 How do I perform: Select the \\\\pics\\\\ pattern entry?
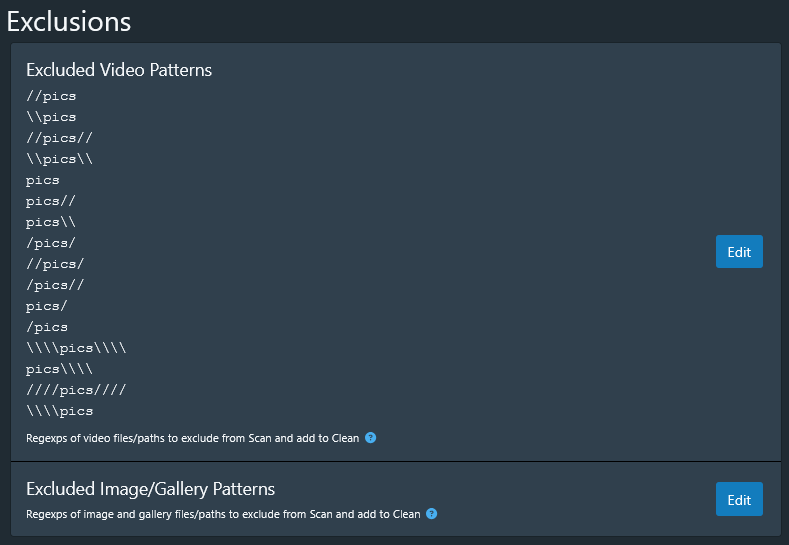pyautogui.click(x=76, y=348)
